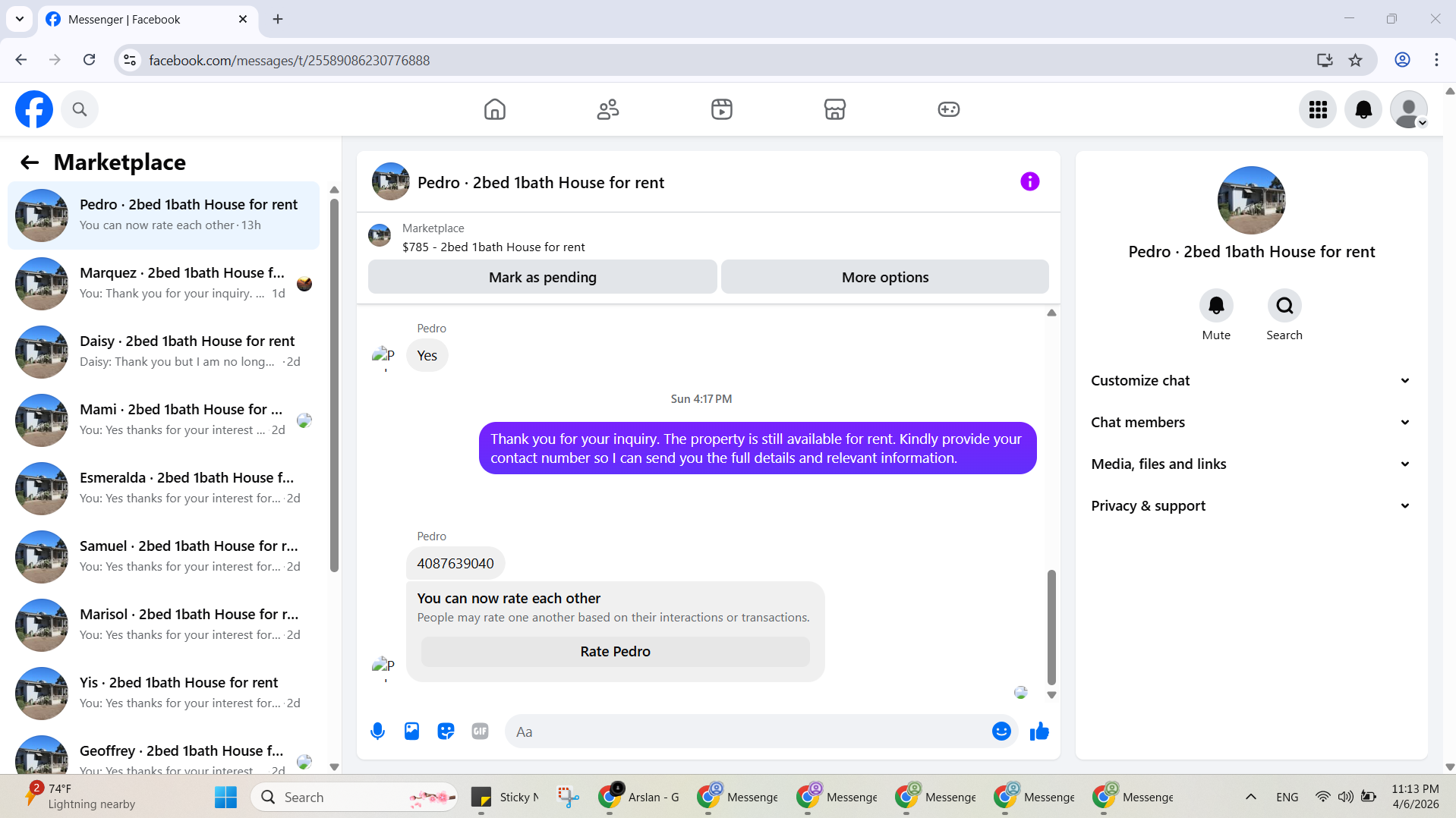Image resolution: width=1456 pixels, height=818 pixels.
Task: Open the Samuel conversation
Action: pyautogui.click(x=163, y=556)
